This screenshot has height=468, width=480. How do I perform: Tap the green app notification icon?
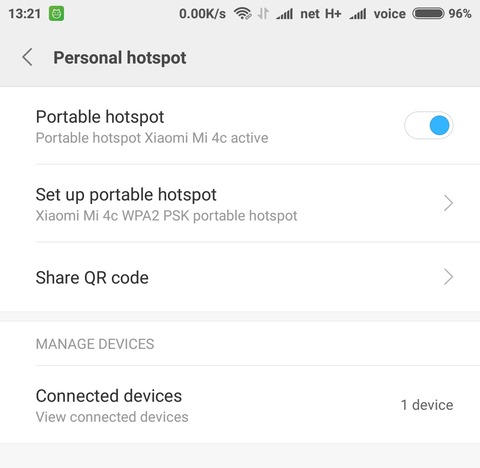(x=56, y=14)
